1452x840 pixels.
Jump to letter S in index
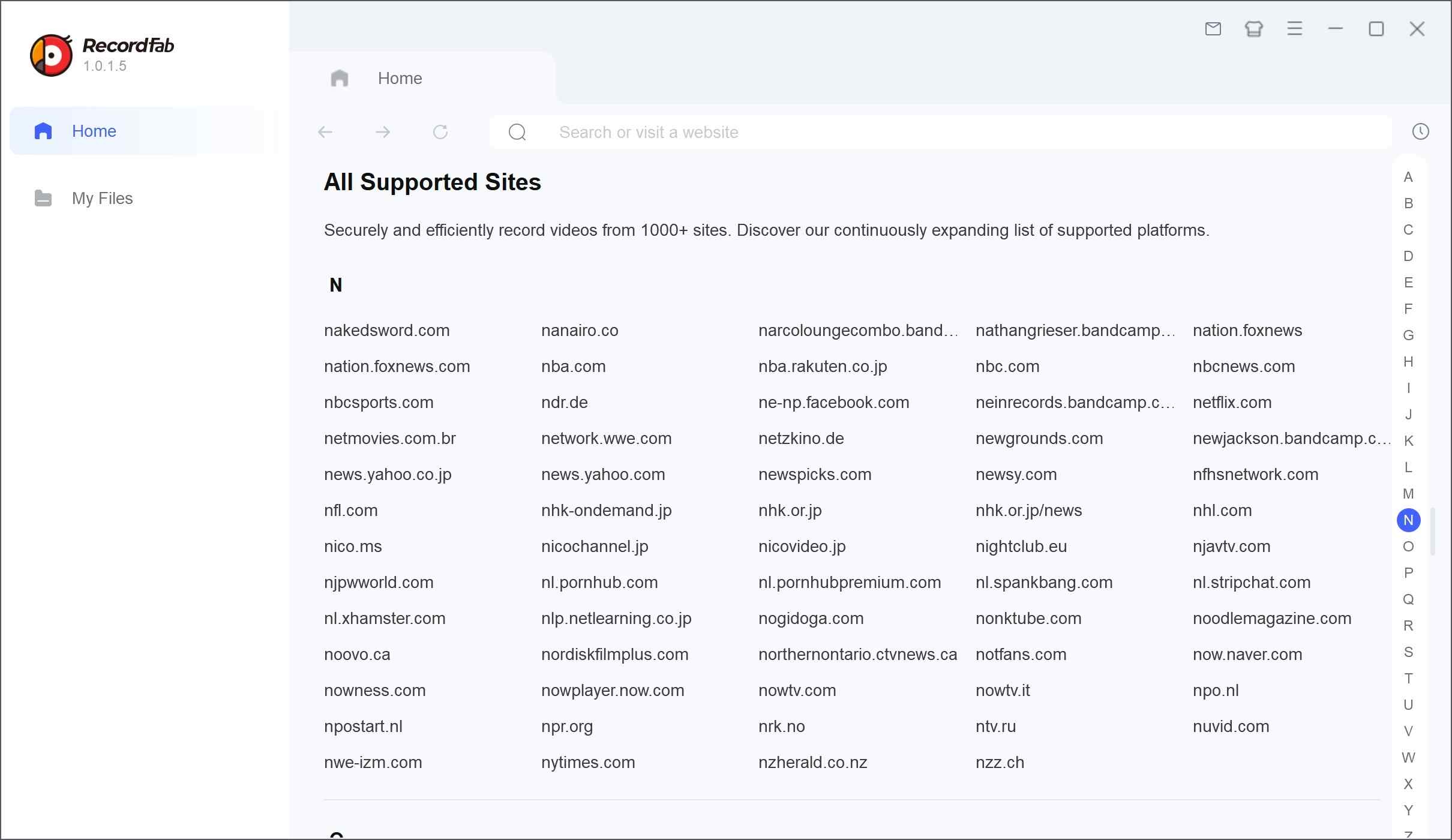pyautogui.click(x=1408, y=652)
